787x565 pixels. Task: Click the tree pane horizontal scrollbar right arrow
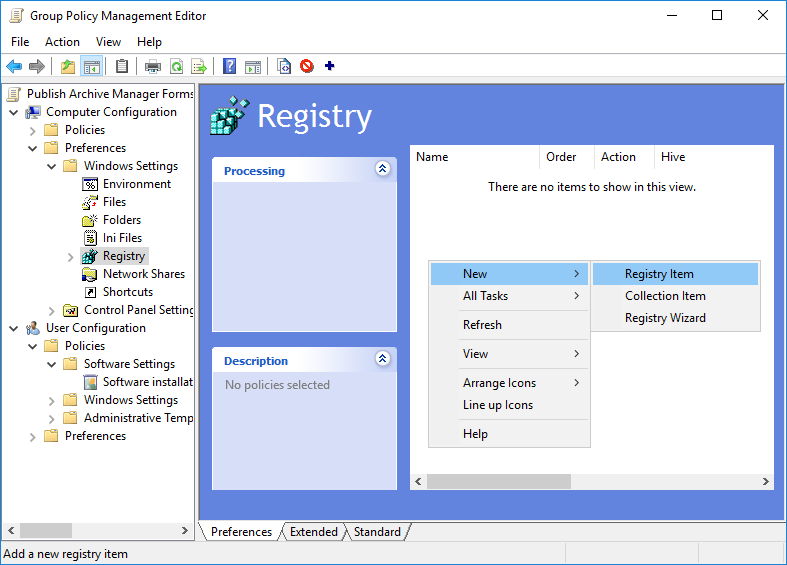click(x=185, y=530)
